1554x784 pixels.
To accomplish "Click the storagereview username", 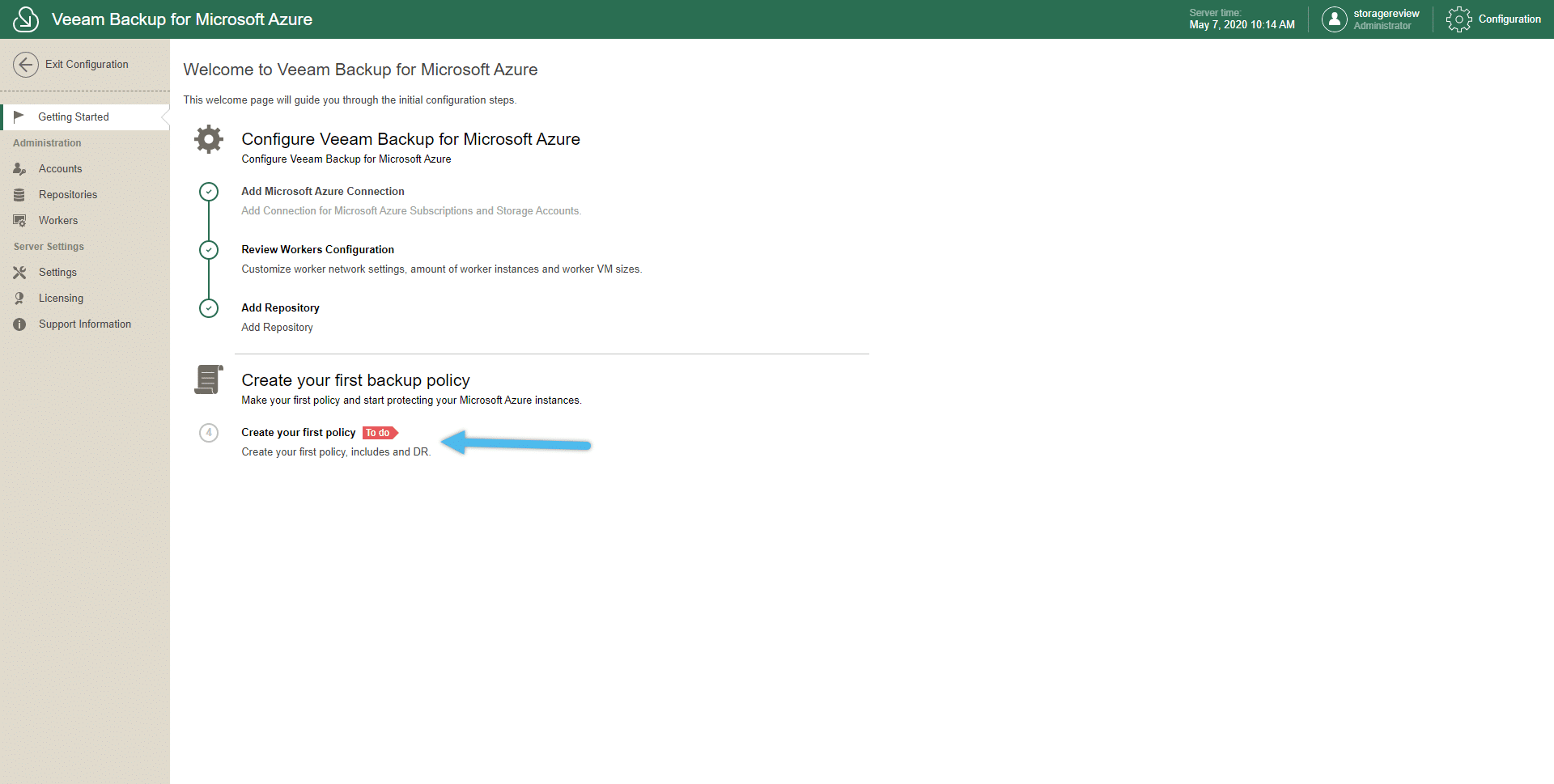I will (1386, 13).
